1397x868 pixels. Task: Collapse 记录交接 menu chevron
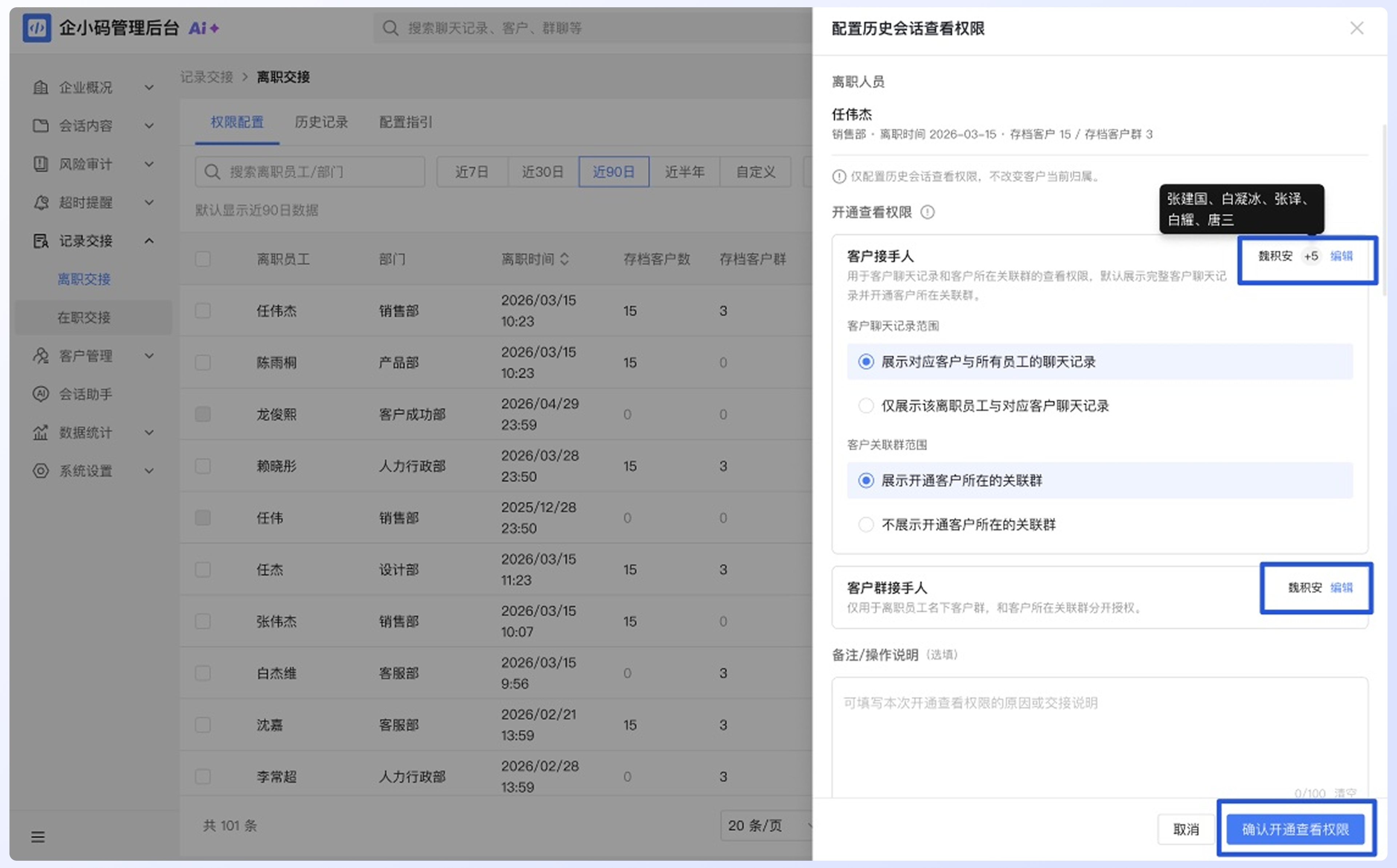click(x=149, y=241)
